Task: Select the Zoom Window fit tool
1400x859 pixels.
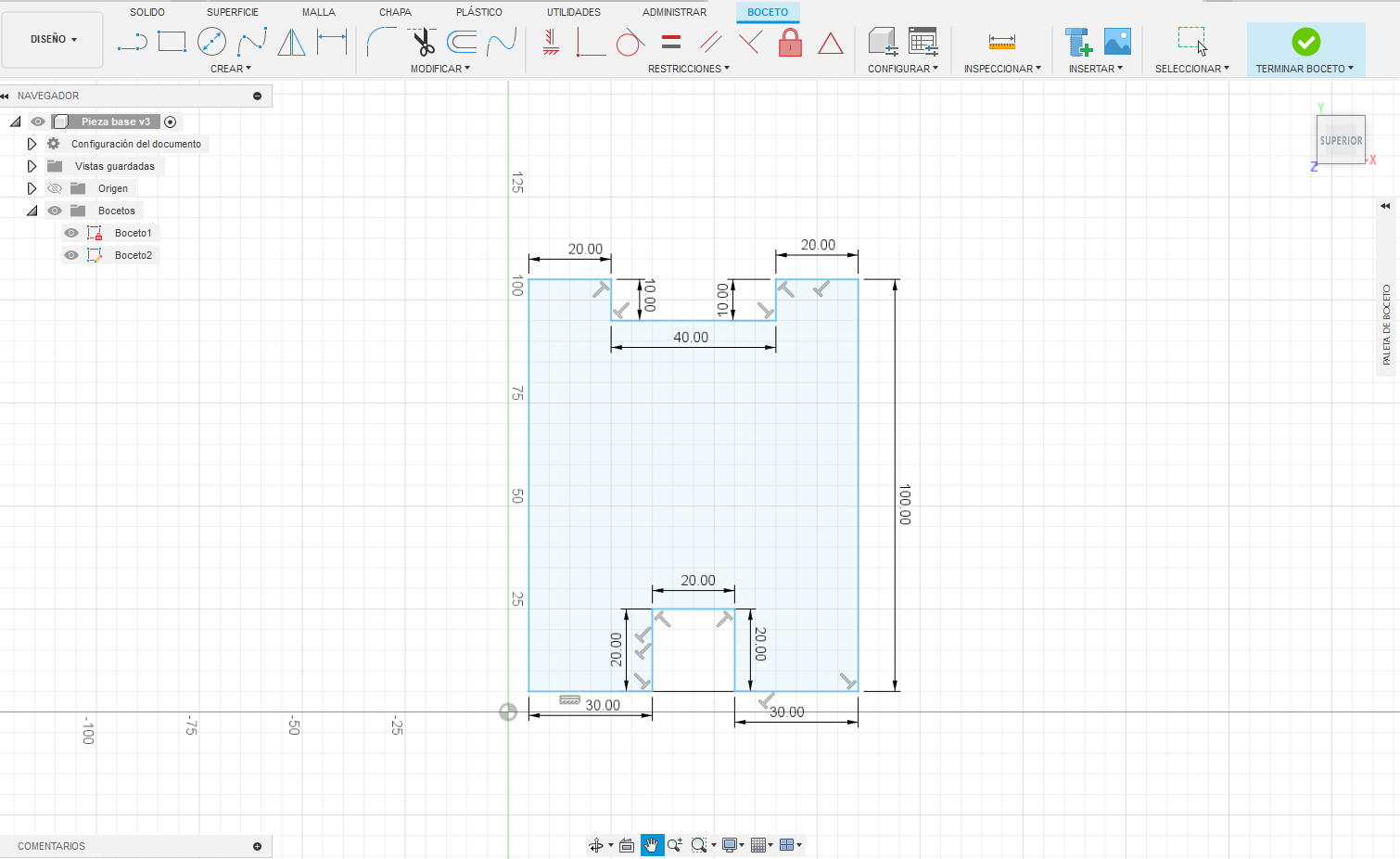Action: coord(699,845)
